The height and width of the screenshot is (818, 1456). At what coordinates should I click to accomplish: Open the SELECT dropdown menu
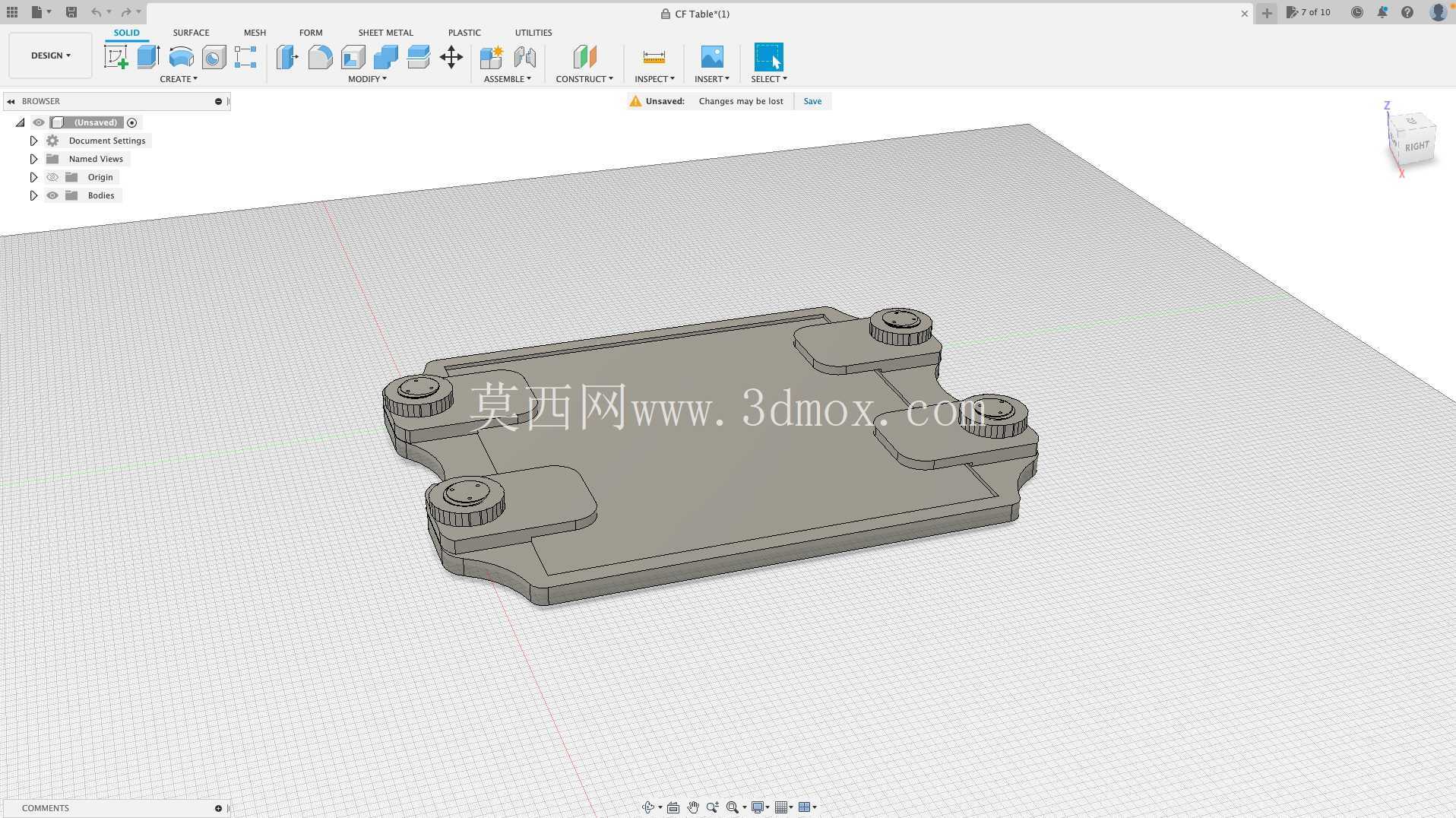(769, 79)
